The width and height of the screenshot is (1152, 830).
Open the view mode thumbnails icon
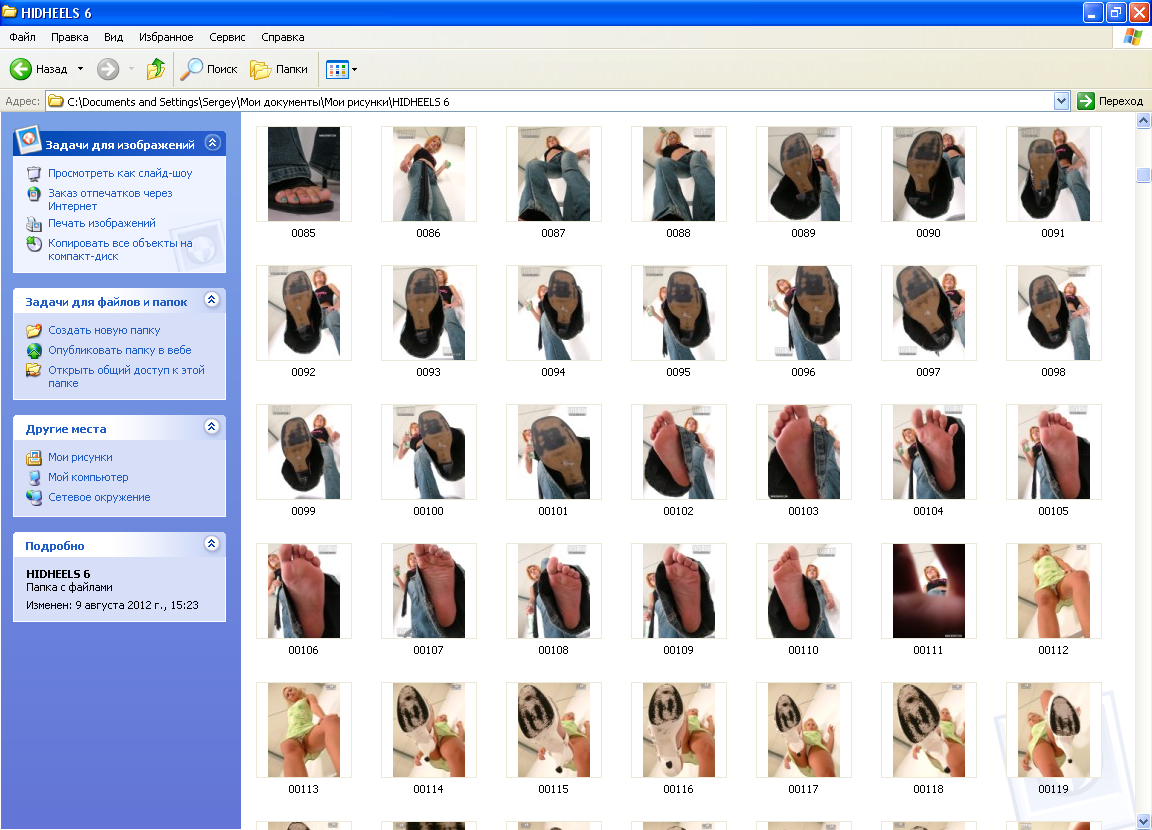[336, 70]
